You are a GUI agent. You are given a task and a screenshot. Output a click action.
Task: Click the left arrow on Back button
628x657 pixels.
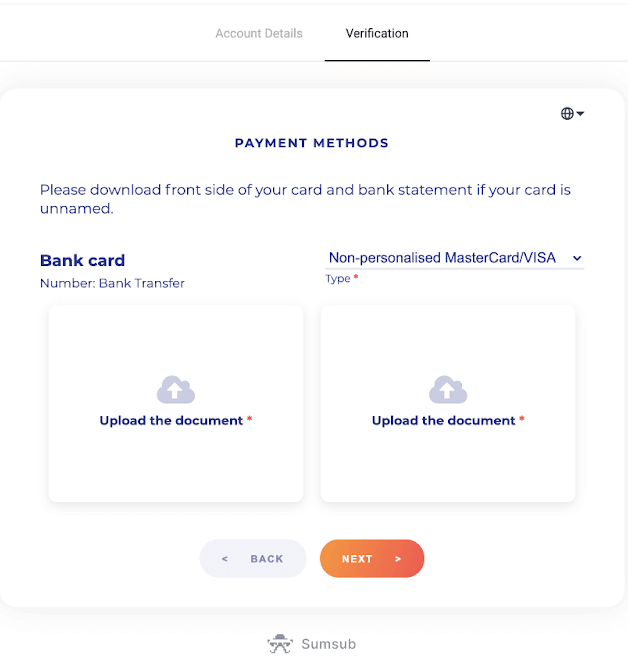[225, 559]
